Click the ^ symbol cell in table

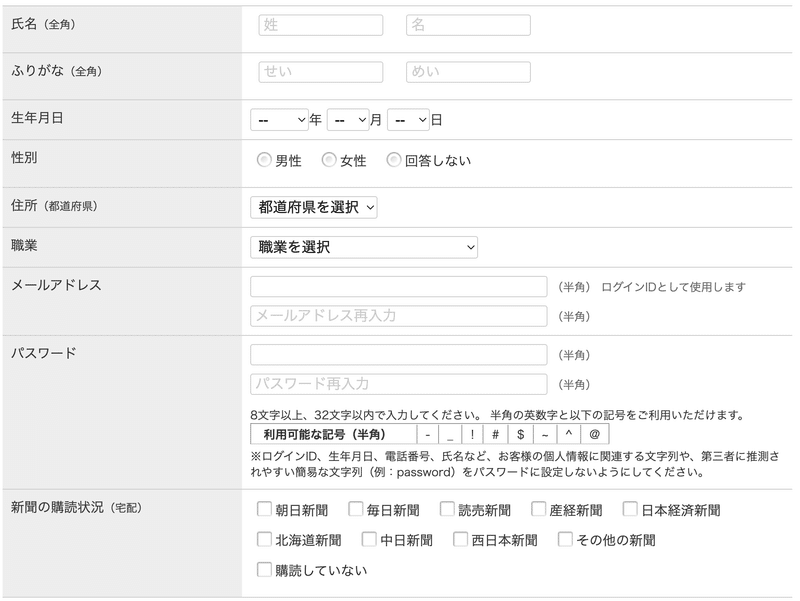(569, 435)
